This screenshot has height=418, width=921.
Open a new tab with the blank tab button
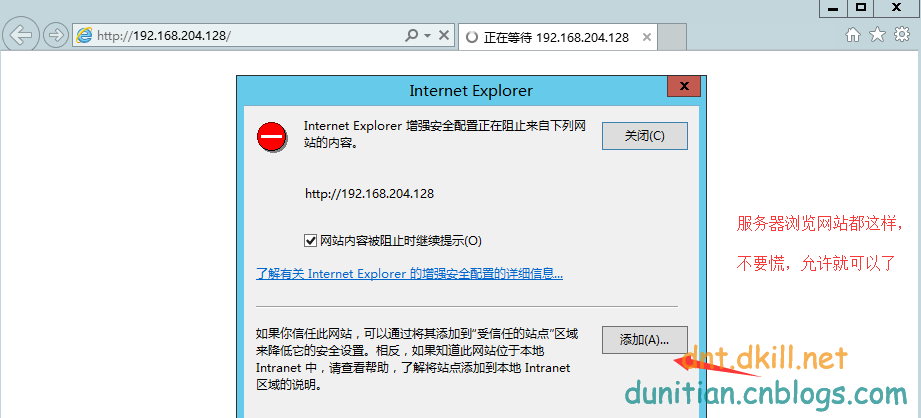point(672,38)
